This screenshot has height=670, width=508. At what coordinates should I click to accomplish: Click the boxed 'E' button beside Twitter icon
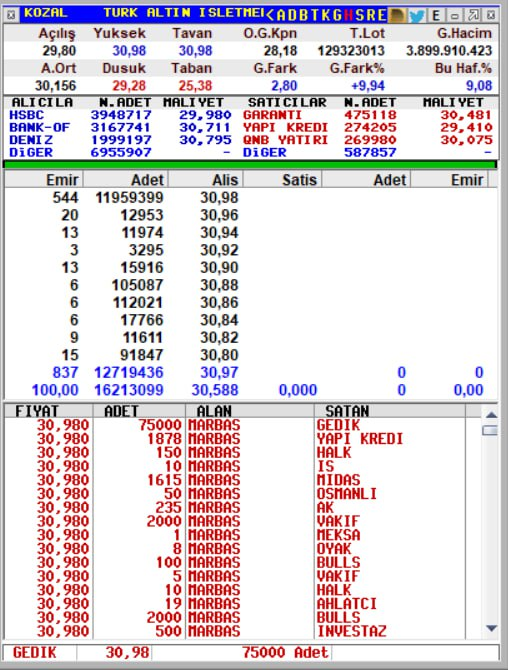point(436,16)
